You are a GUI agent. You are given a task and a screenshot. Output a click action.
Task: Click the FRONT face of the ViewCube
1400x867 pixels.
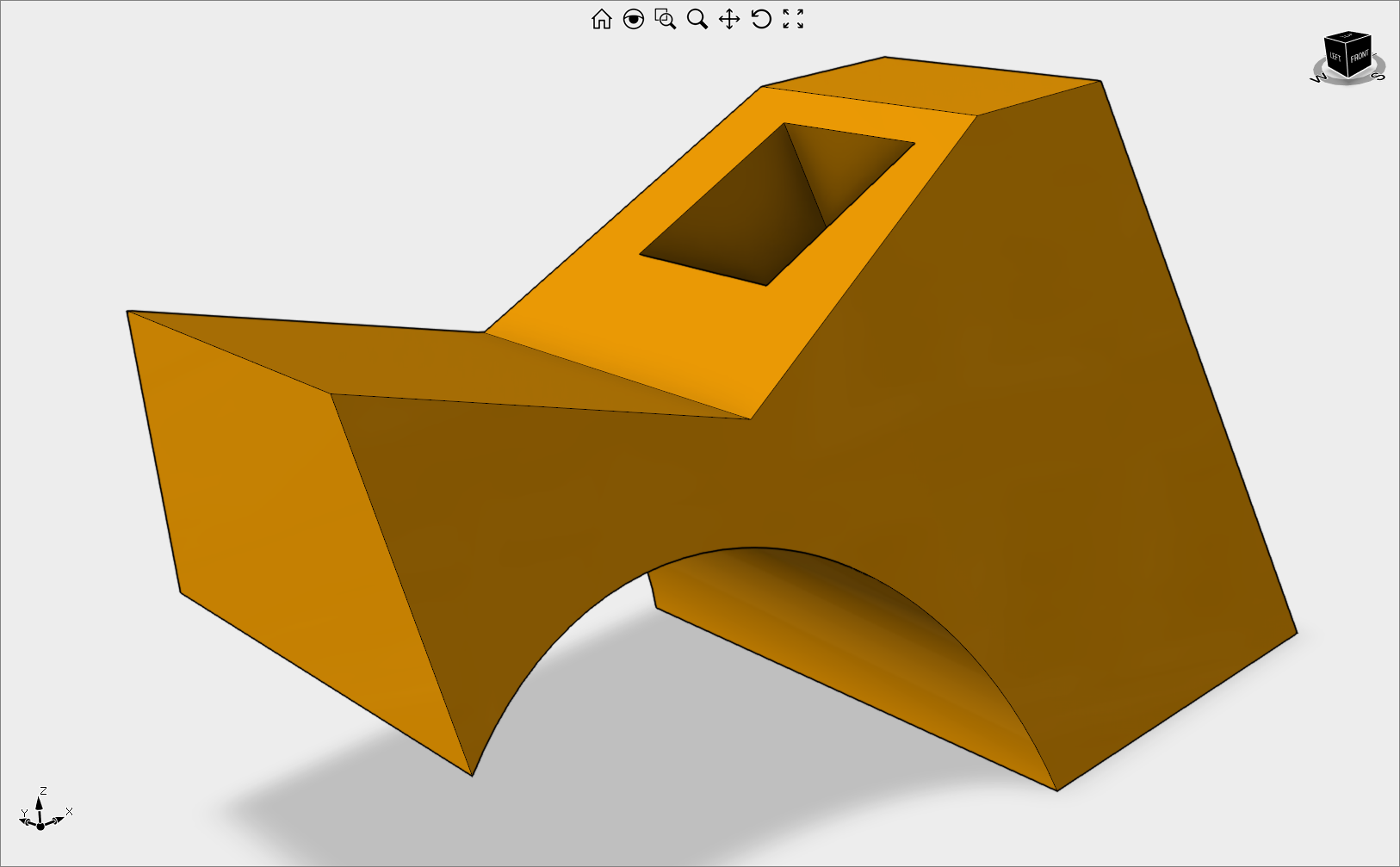1359,59
